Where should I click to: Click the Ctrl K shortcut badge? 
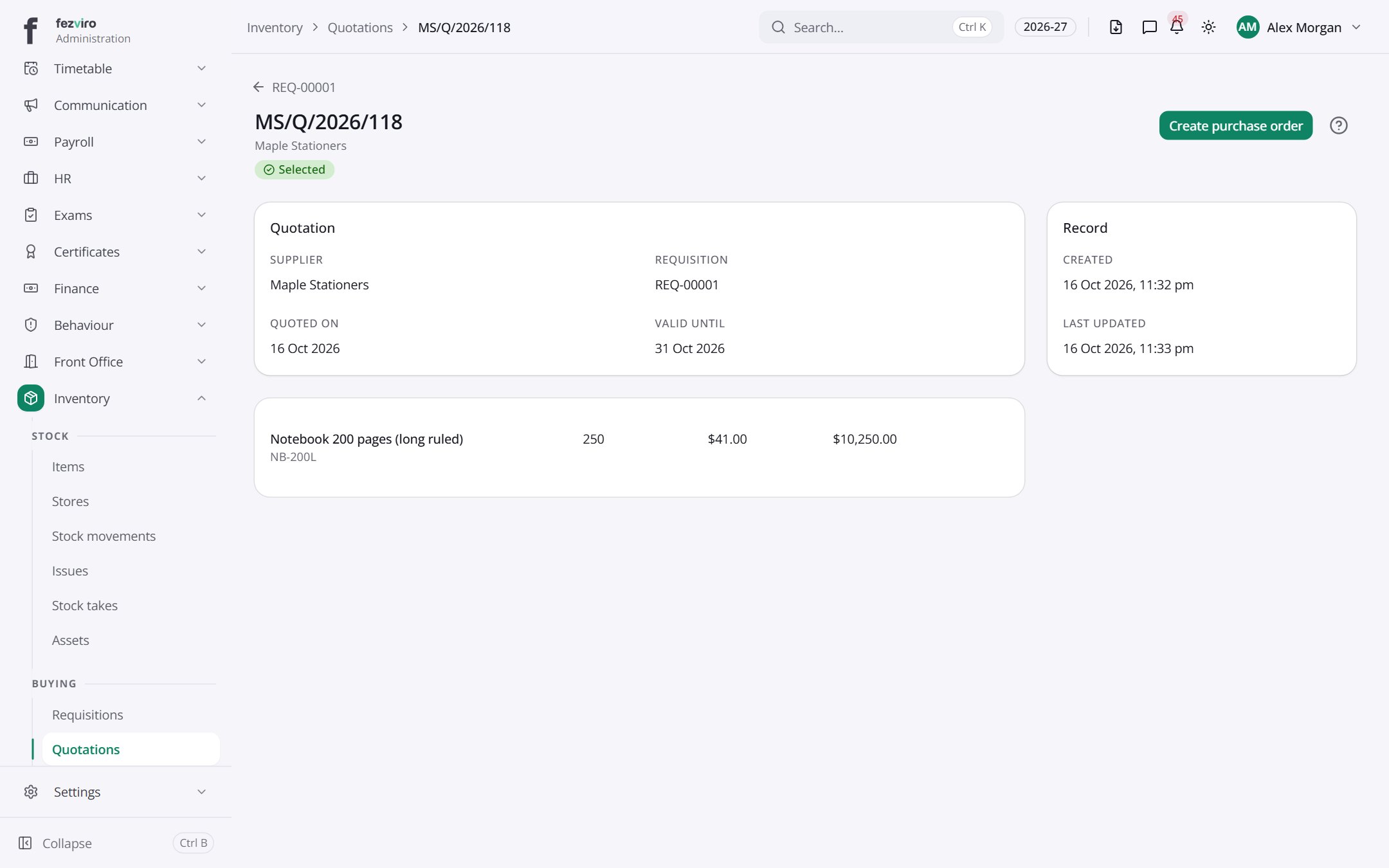[972, 27]
